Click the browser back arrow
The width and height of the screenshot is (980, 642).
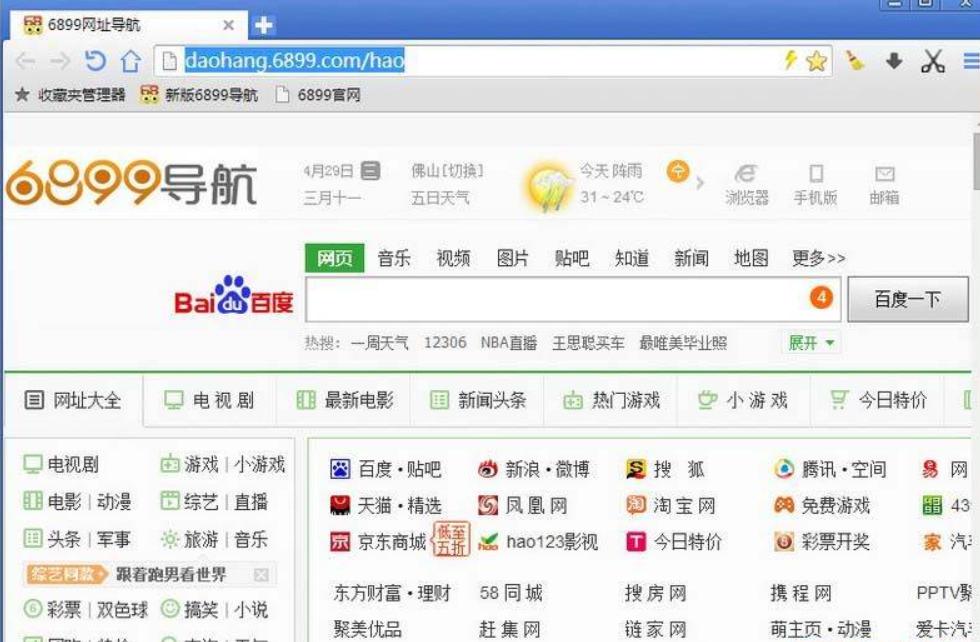pyautogui.click(x=26, y=61)
